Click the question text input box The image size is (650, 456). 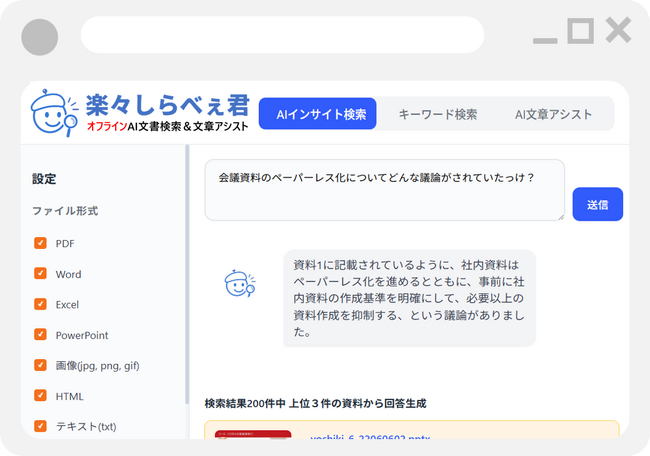(384, 189)
